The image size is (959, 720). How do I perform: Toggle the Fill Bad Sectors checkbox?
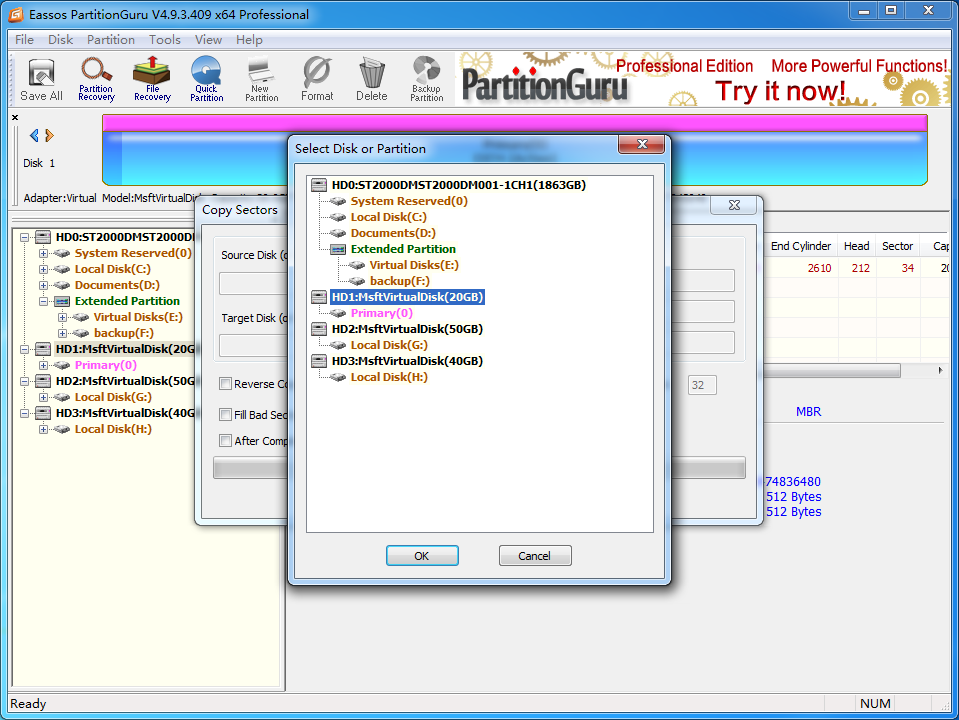pyautogui.click(x=226, y=415)
